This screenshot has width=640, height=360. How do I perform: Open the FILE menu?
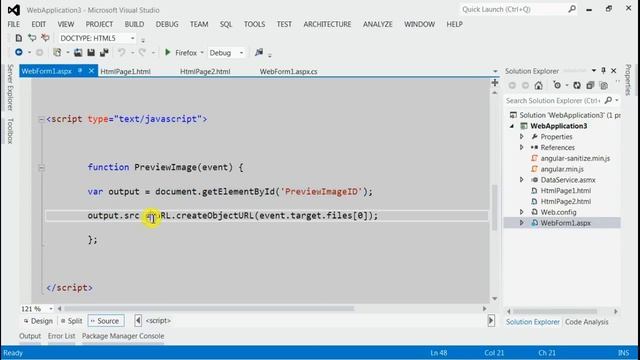[13, 24]
